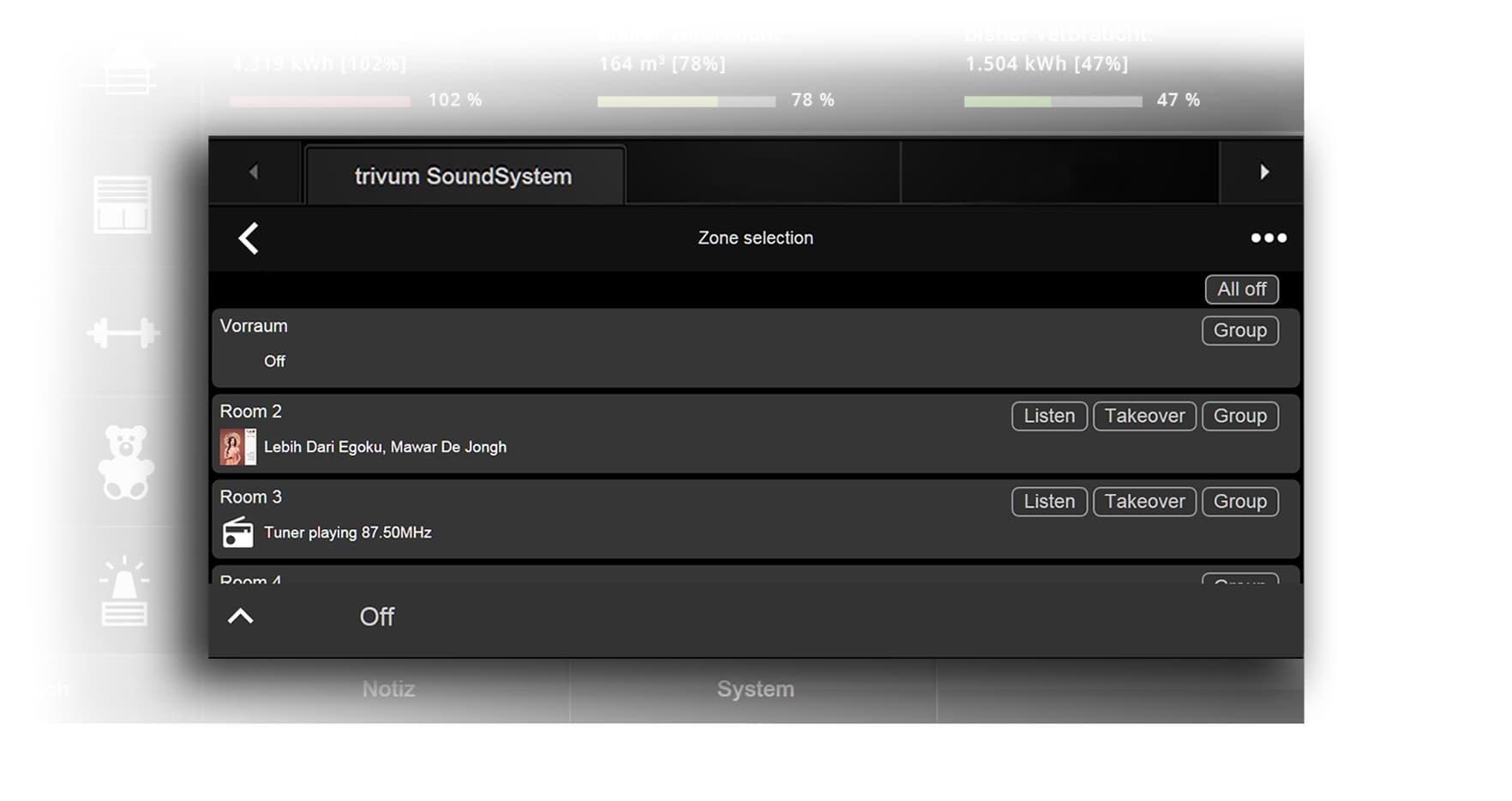Click the 47 % consumption progress bar

1053,101
